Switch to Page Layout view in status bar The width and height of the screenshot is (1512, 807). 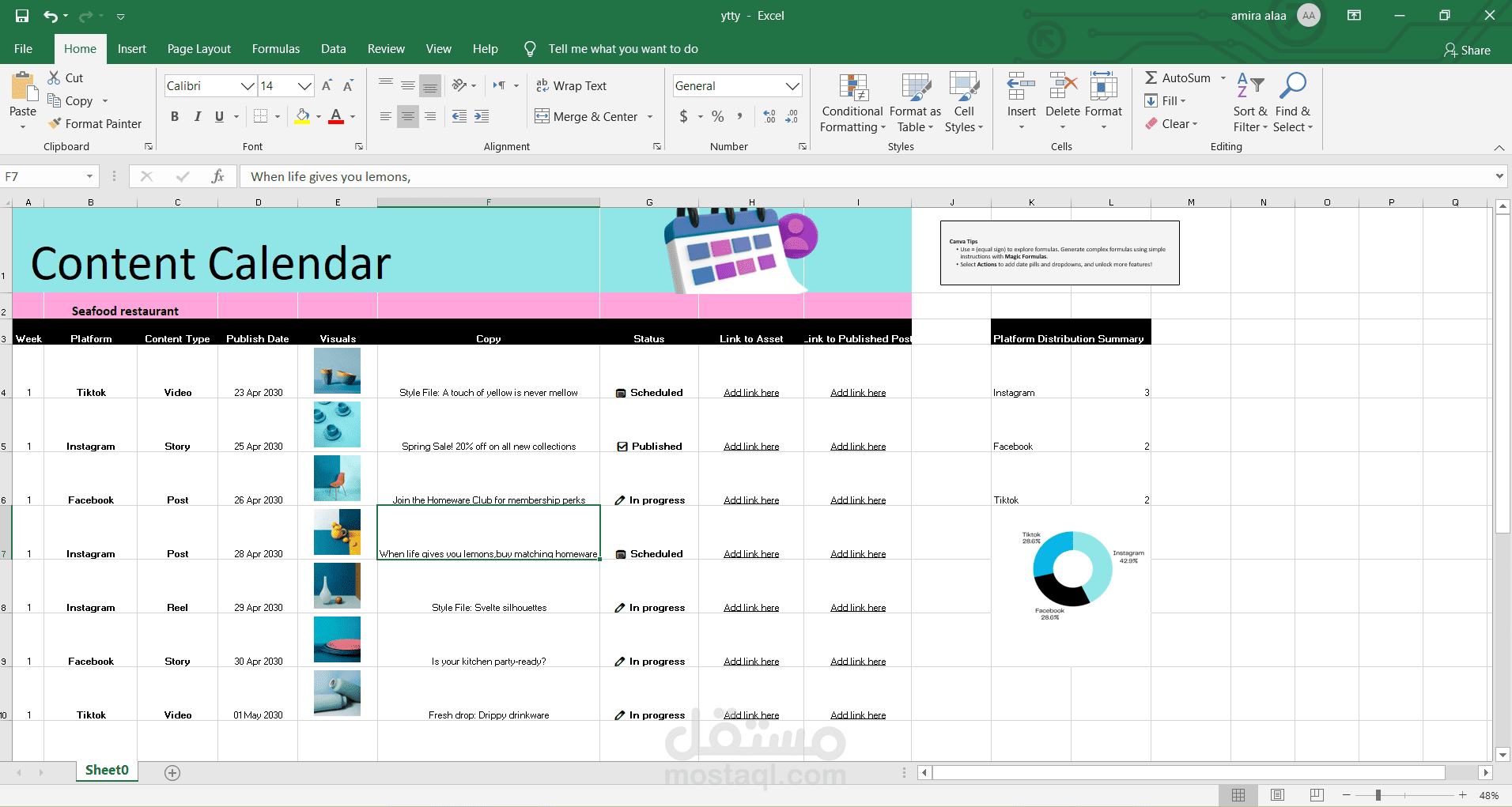[1277, 795]
